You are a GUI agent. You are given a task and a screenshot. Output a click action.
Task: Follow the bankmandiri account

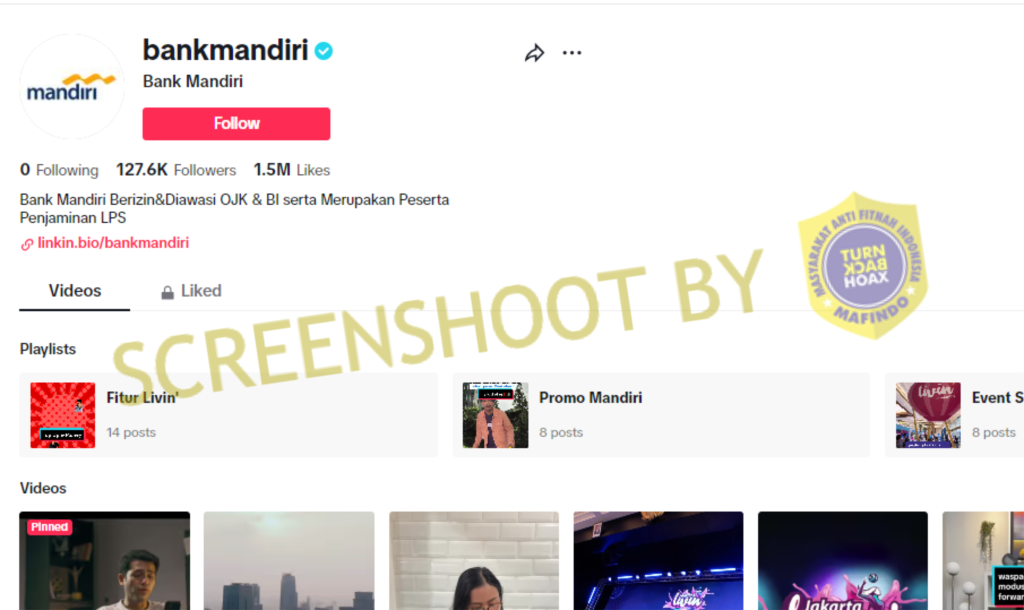click(236, 123)
